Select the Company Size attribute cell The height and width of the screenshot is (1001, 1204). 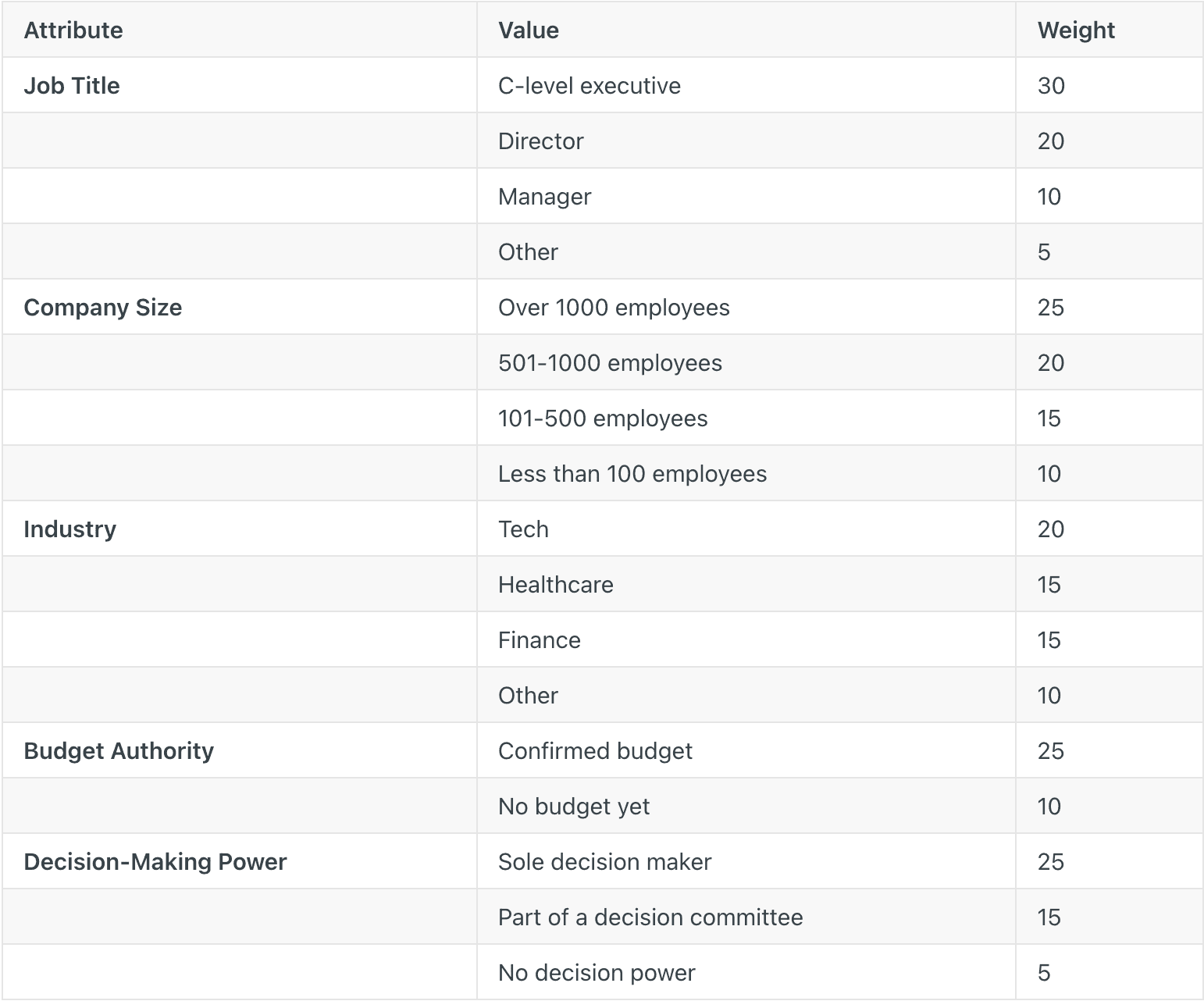pyautogui.click(x=103, y=308)
